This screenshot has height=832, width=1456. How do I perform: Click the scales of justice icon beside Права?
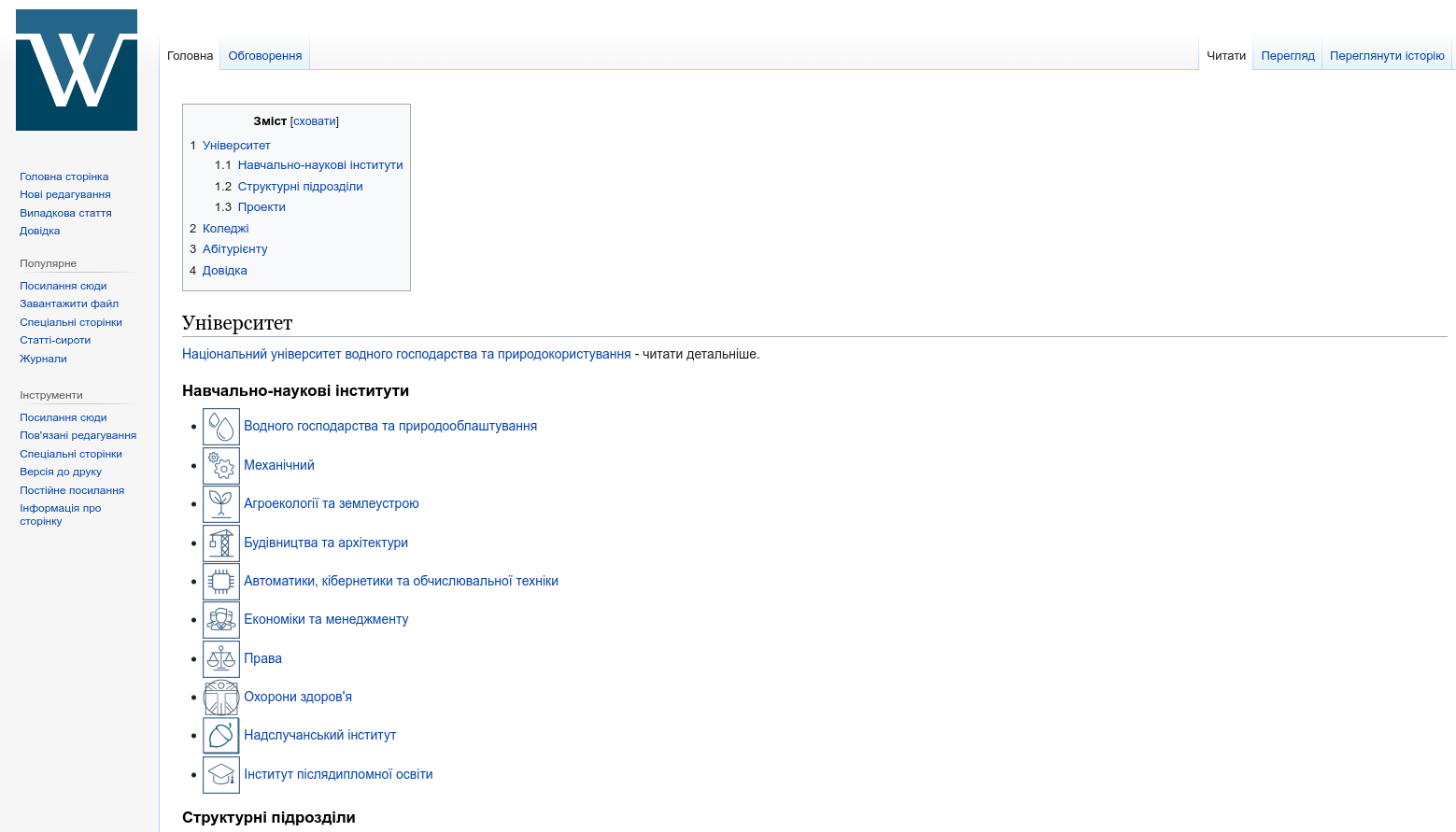point(220,658)
